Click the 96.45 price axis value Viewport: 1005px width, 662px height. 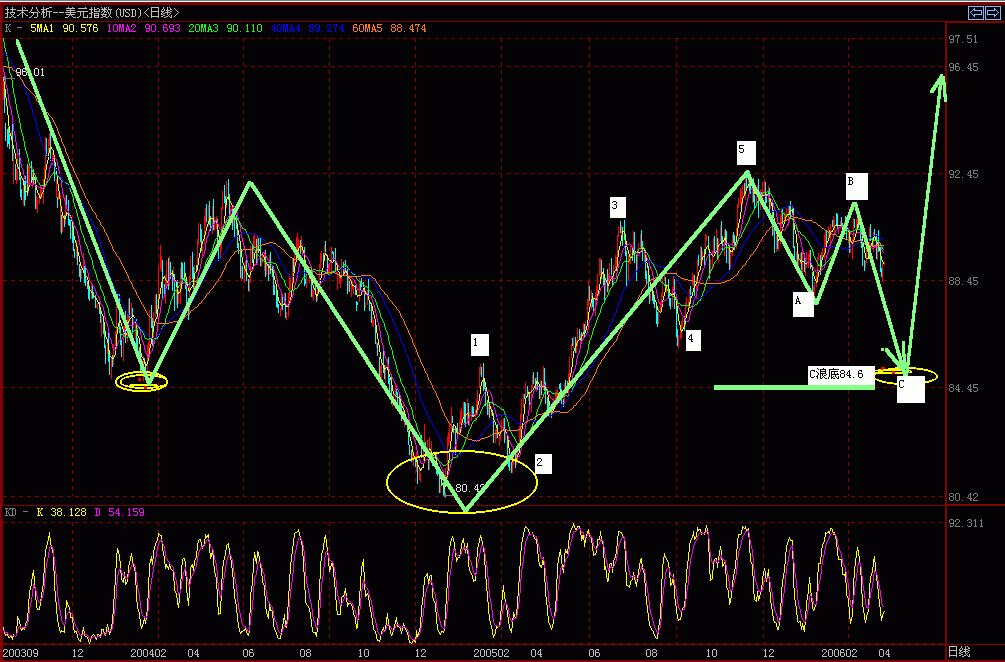tap(964, 67)
